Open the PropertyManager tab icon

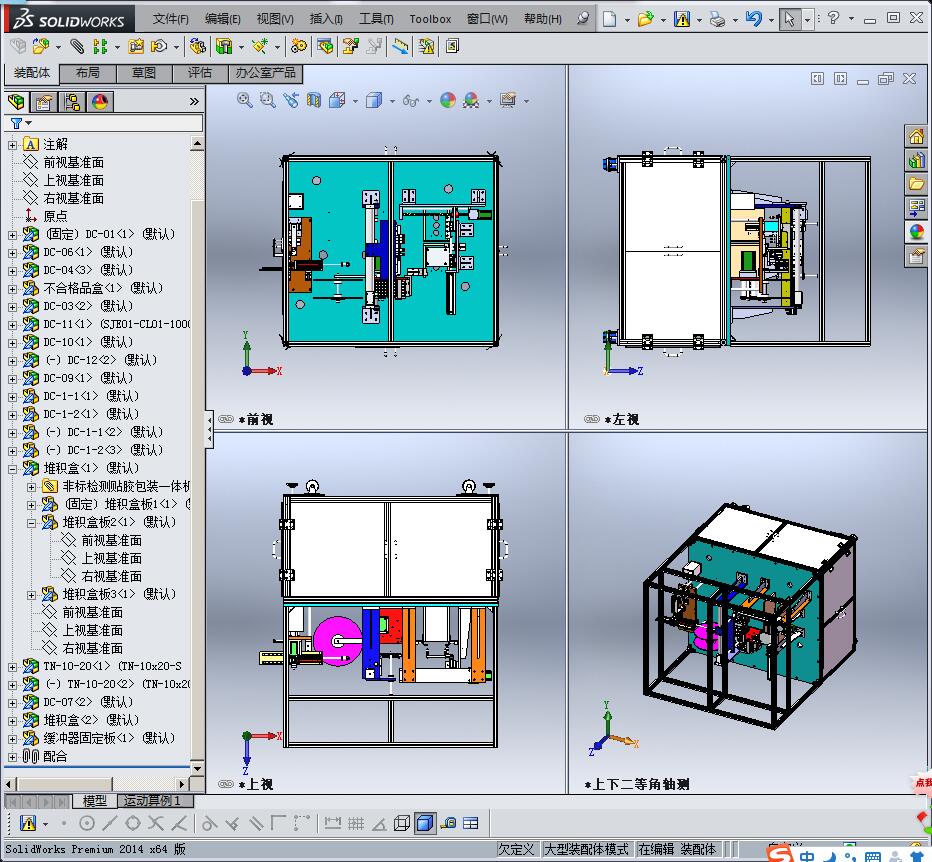44,102
